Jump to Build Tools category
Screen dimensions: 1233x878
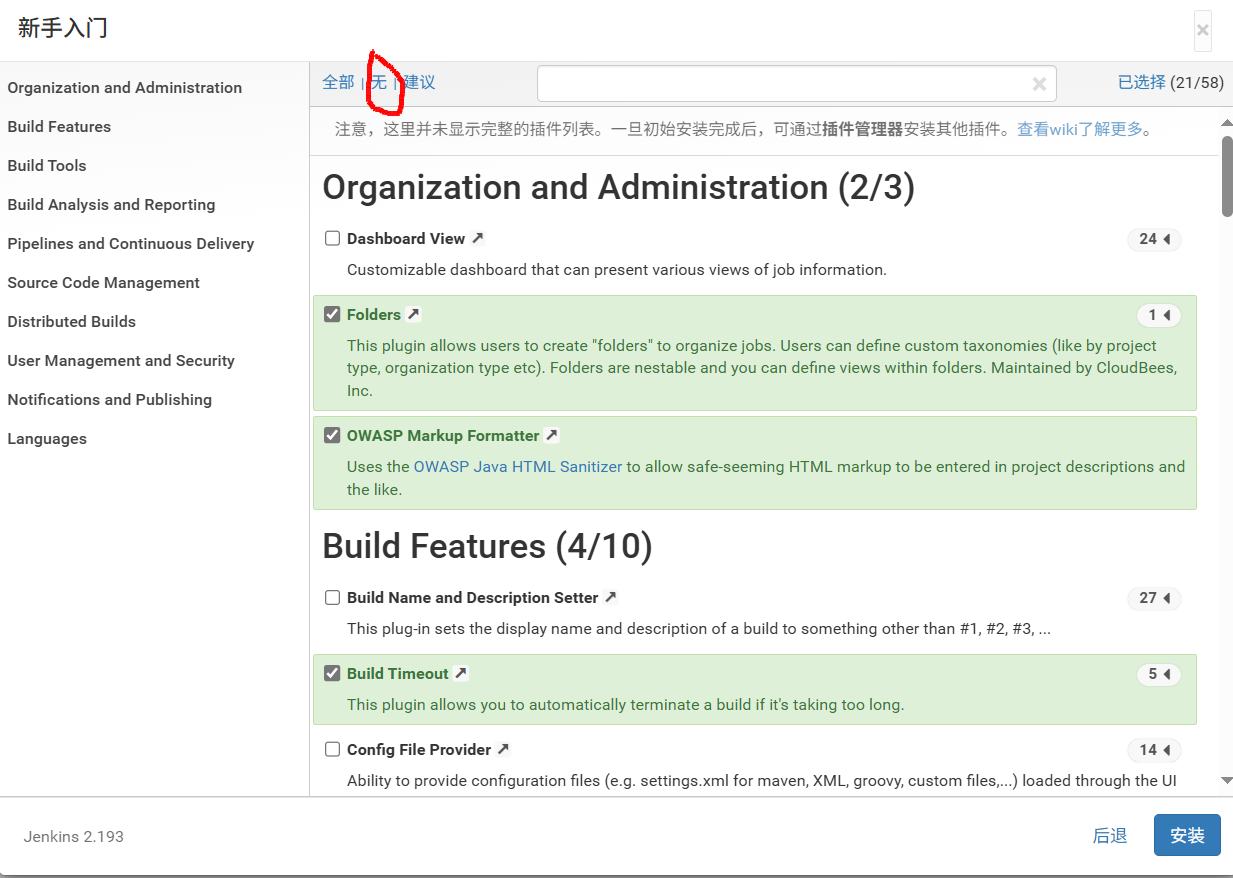[47, 166]
